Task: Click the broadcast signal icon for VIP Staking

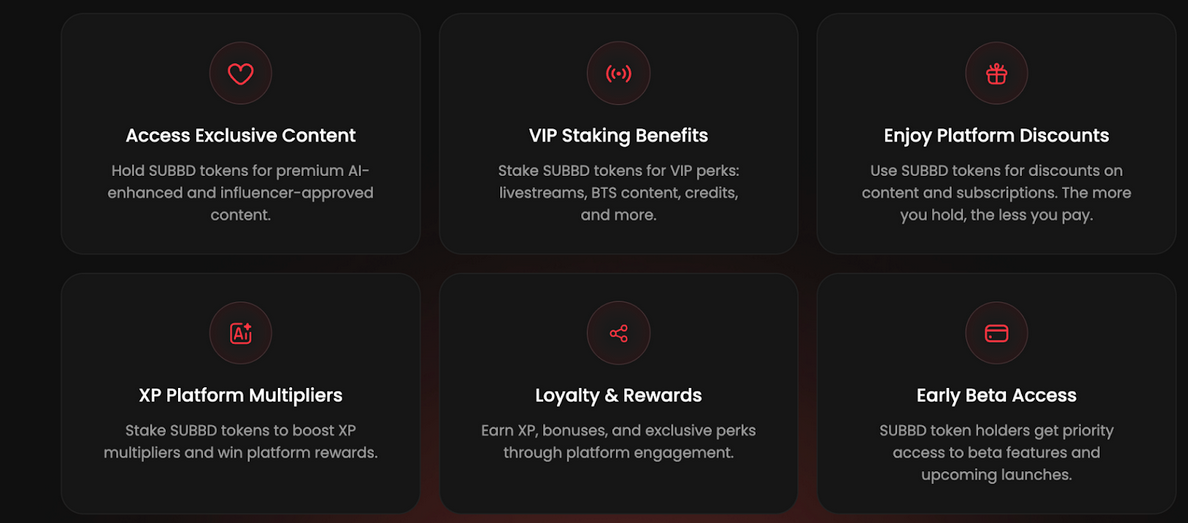Action: (618, 74)
